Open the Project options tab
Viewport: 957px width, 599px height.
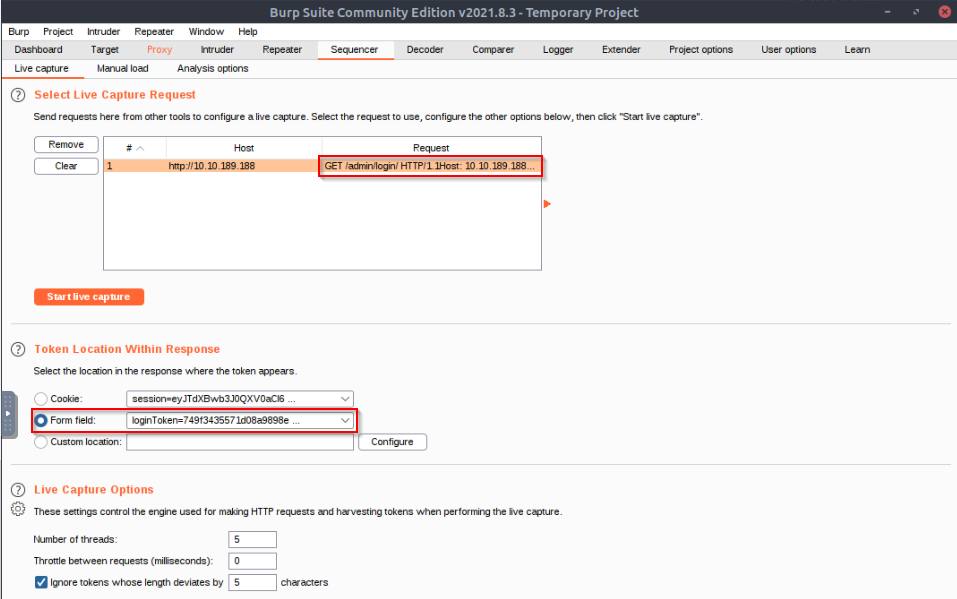coord(701,49)
